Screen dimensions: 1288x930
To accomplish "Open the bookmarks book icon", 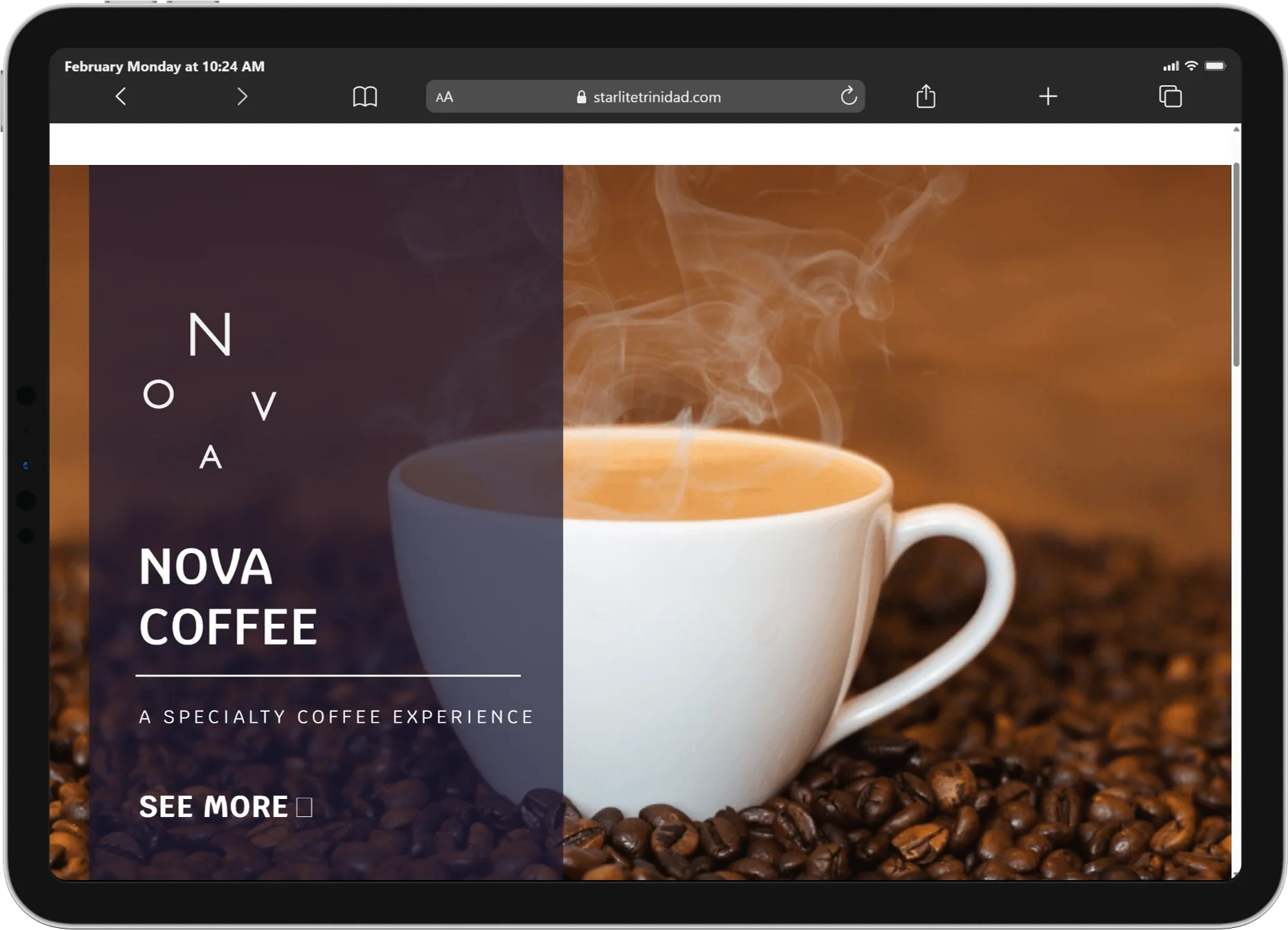I will click(x=365, y=96).
